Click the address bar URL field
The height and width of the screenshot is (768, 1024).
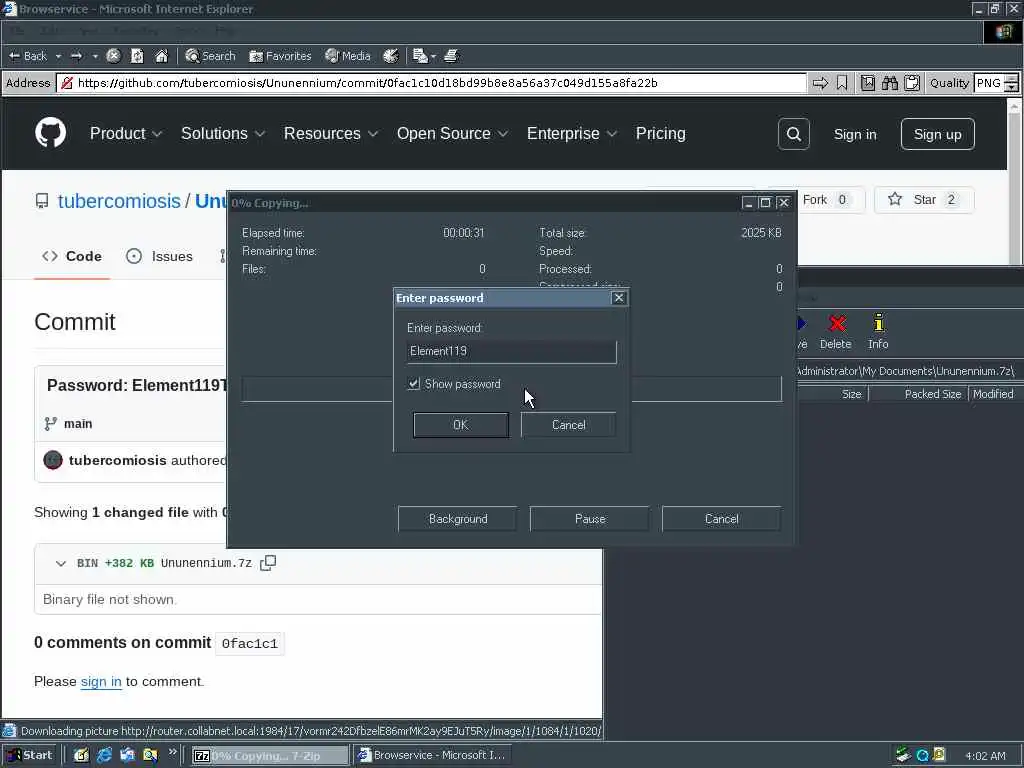431,83
